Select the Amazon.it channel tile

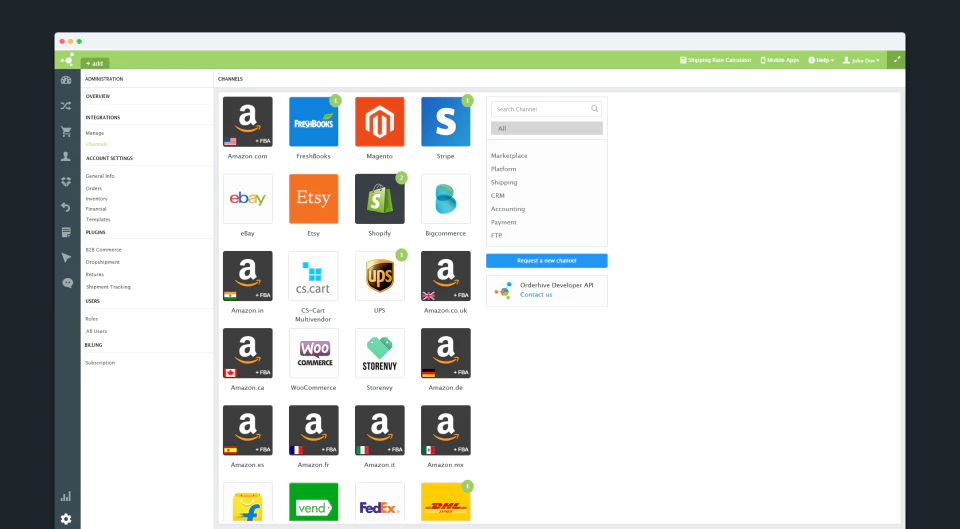(x=380, y=430)
